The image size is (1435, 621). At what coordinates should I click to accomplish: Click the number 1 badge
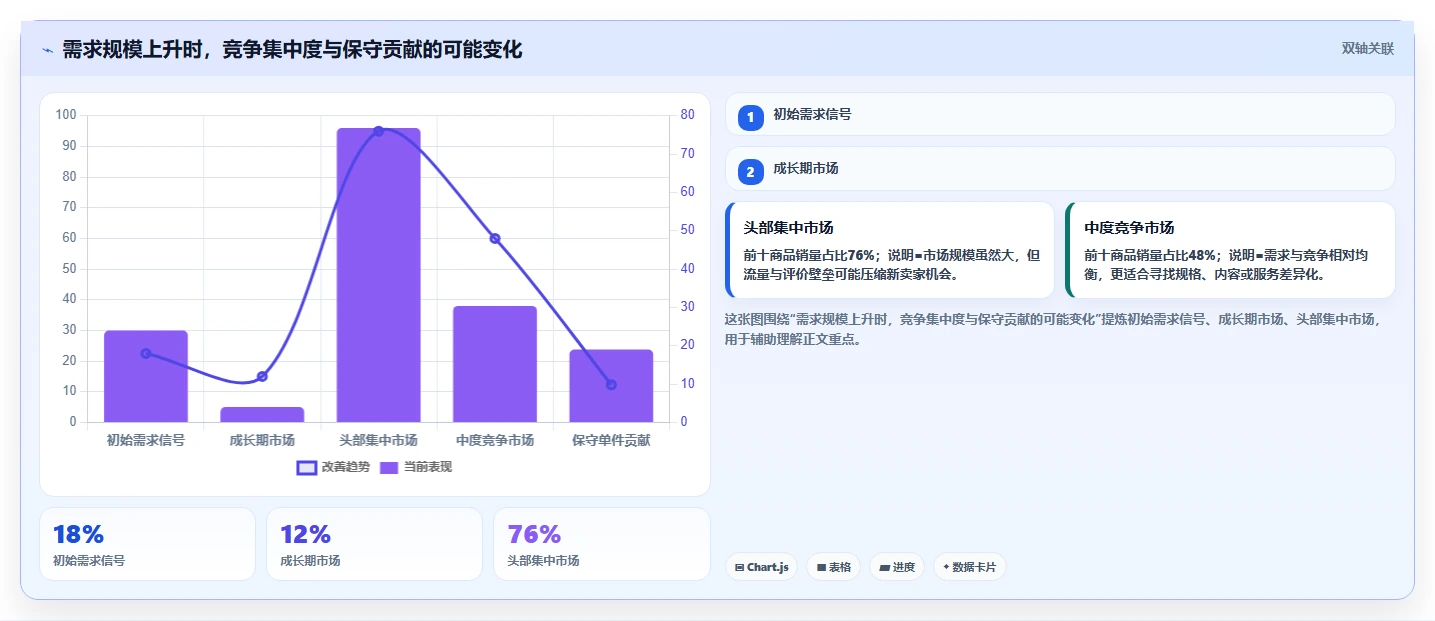[x=751, y=117]
